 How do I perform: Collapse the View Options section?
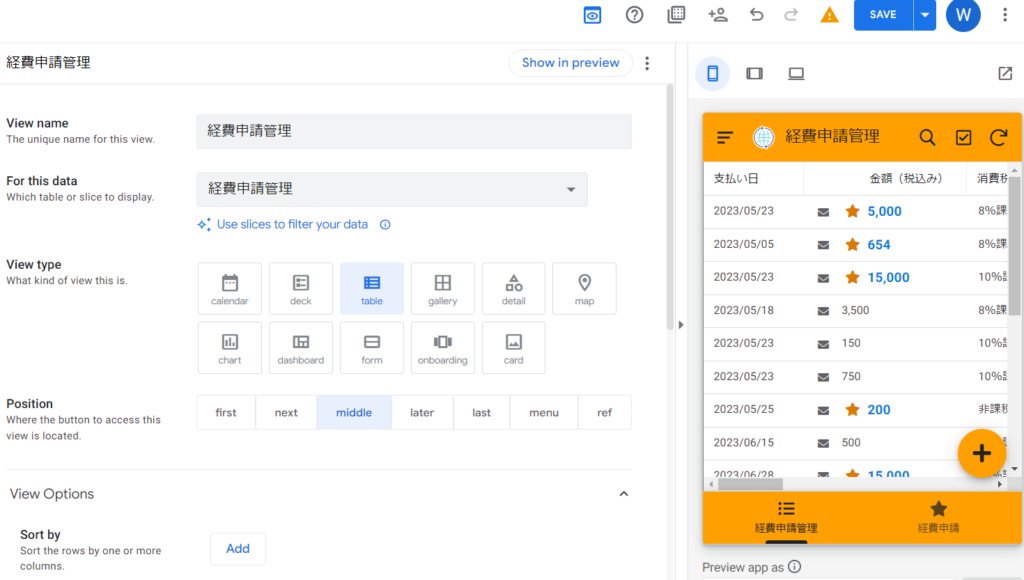click(x=623, y=493)
